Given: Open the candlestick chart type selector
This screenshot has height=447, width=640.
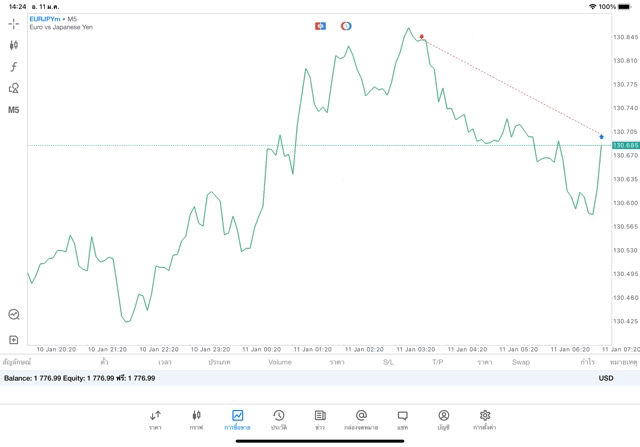Looking at the screenshot, I should [x=14, y=45].
